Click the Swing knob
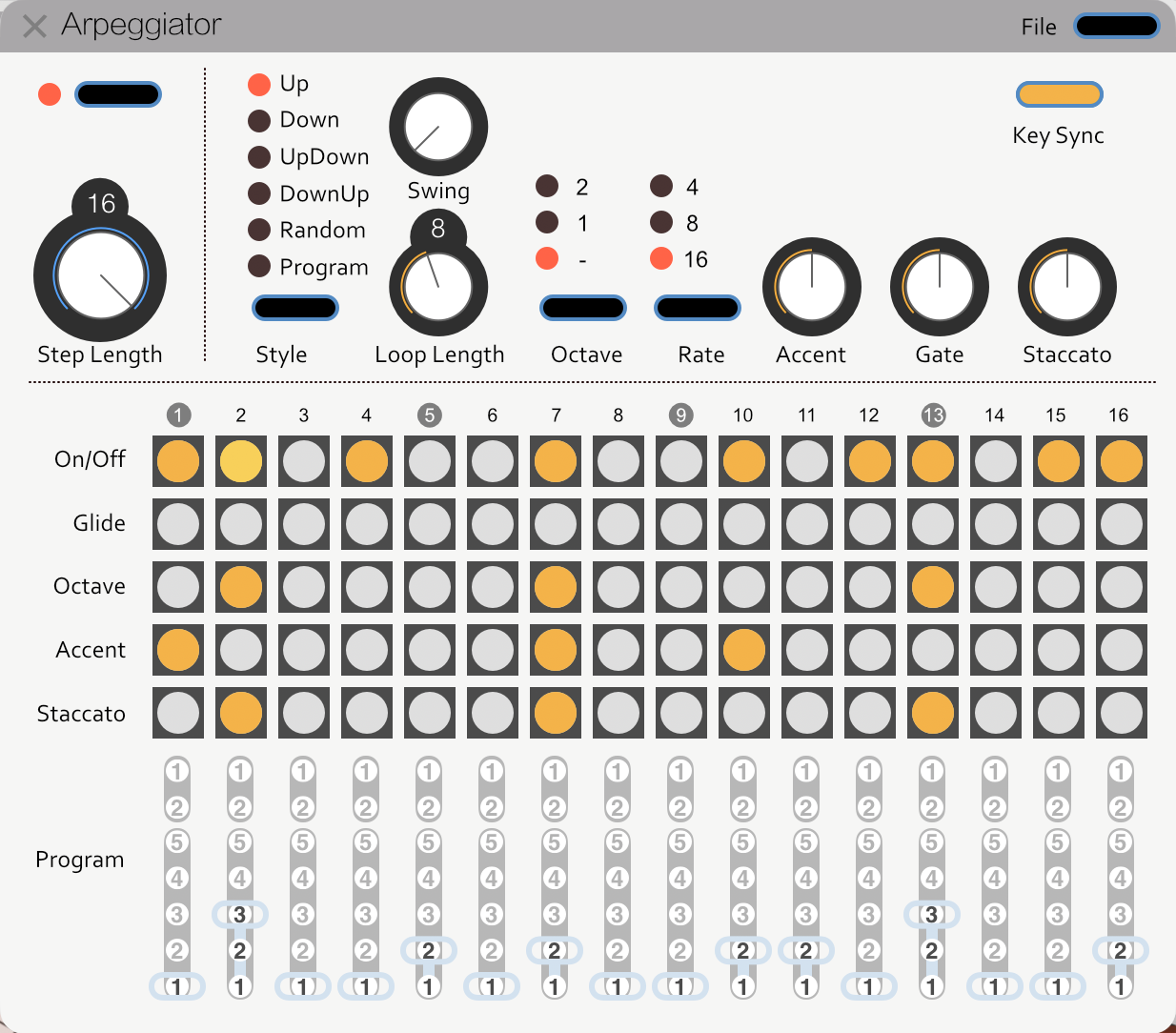1176x1033 pixels. pyautogui.click(x=438, y=127)
